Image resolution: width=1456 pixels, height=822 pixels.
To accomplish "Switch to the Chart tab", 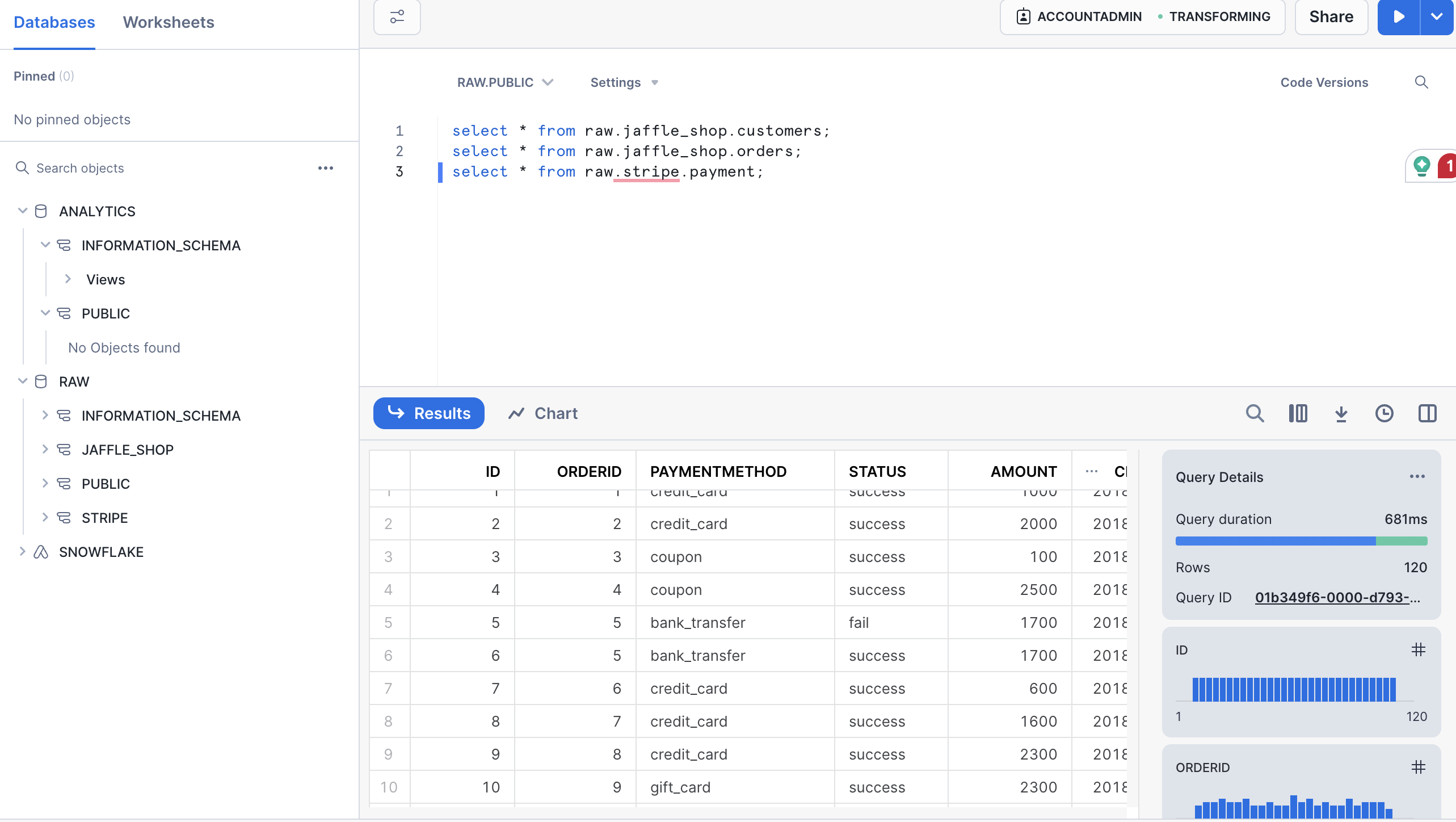I will tap(543, 413).
